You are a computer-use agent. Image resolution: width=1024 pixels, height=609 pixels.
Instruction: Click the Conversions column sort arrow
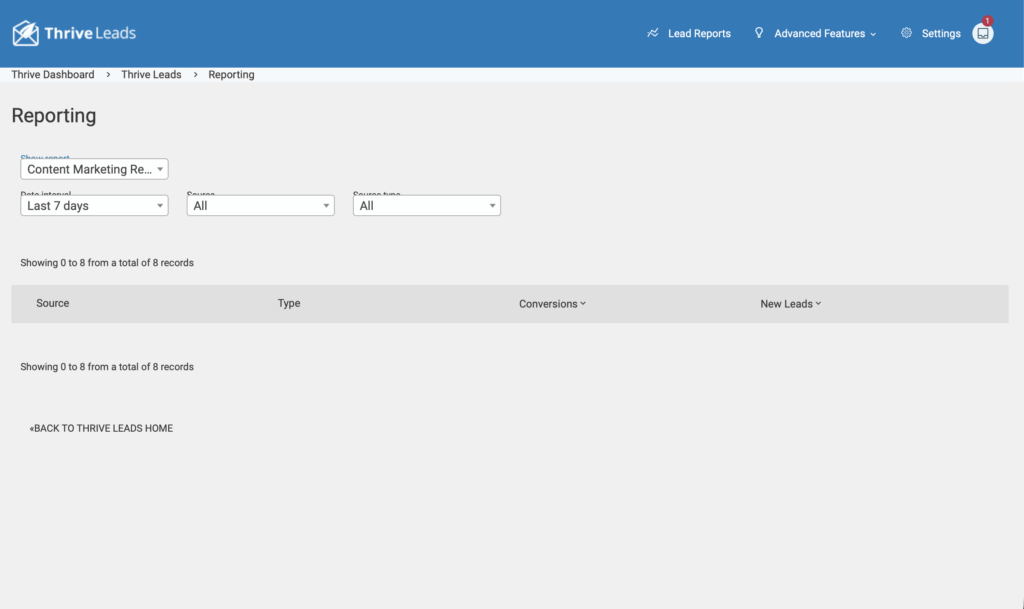coord(583,304)
